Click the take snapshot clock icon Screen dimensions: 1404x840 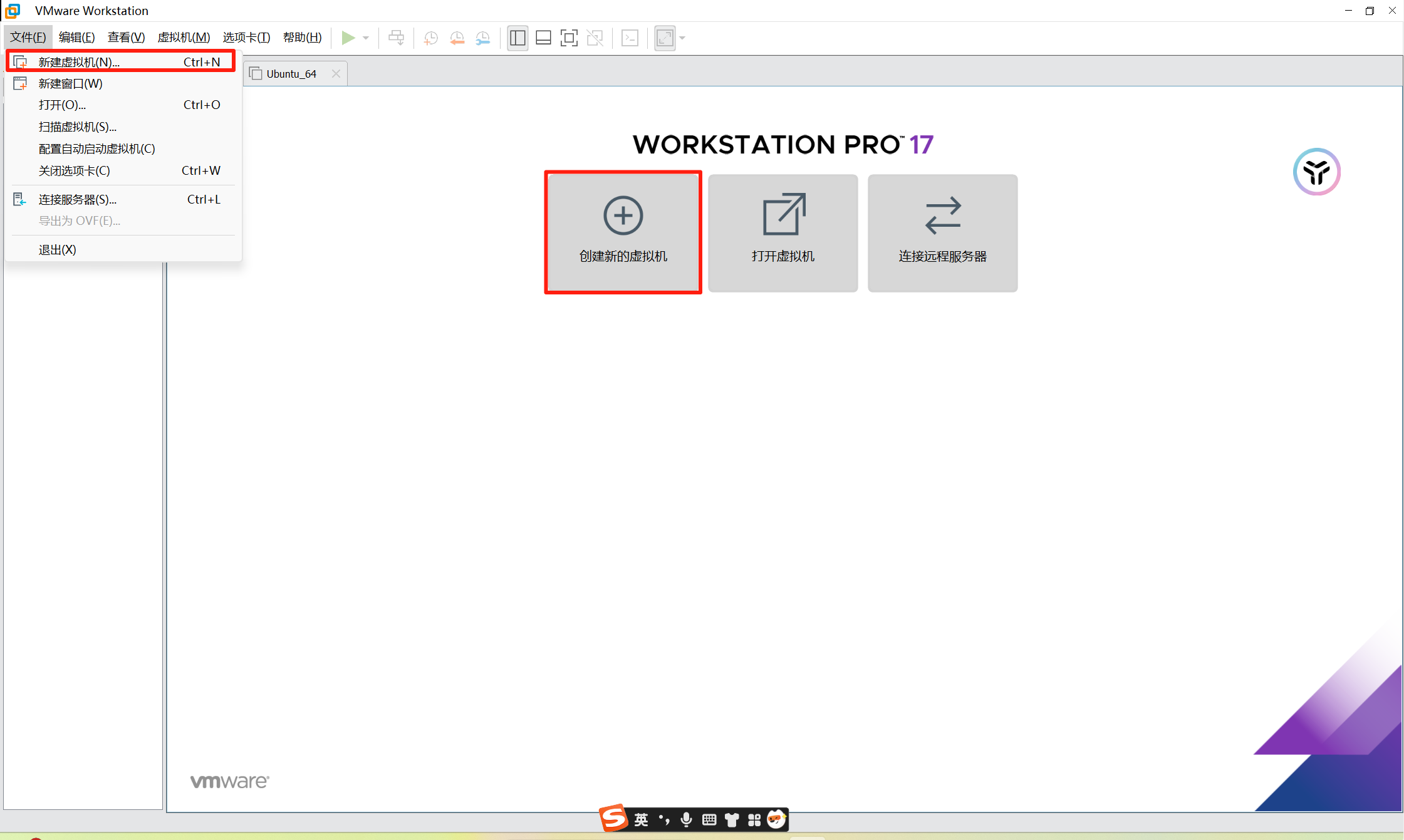coord(430,38)
